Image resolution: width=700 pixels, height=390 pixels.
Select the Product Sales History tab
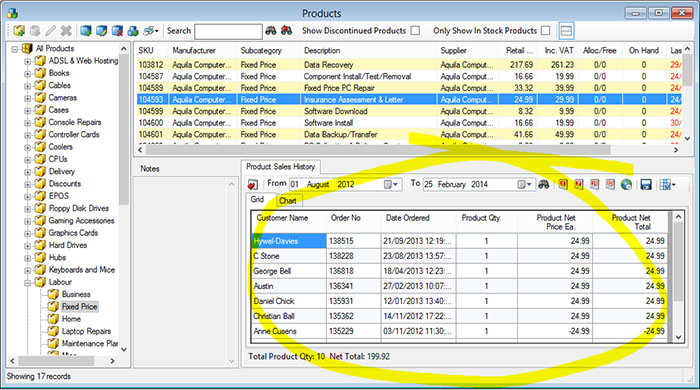point(281,166)
